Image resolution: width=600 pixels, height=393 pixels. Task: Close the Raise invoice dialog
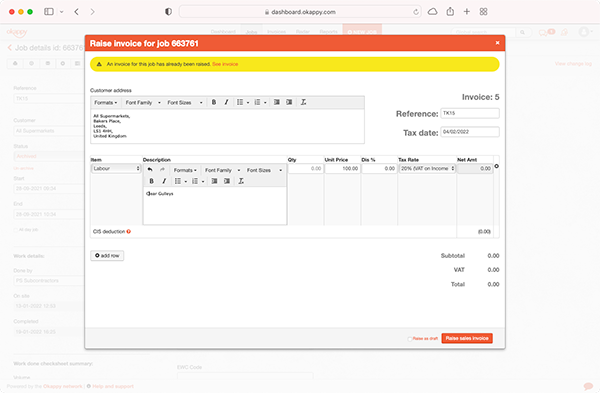coord(497,43)
